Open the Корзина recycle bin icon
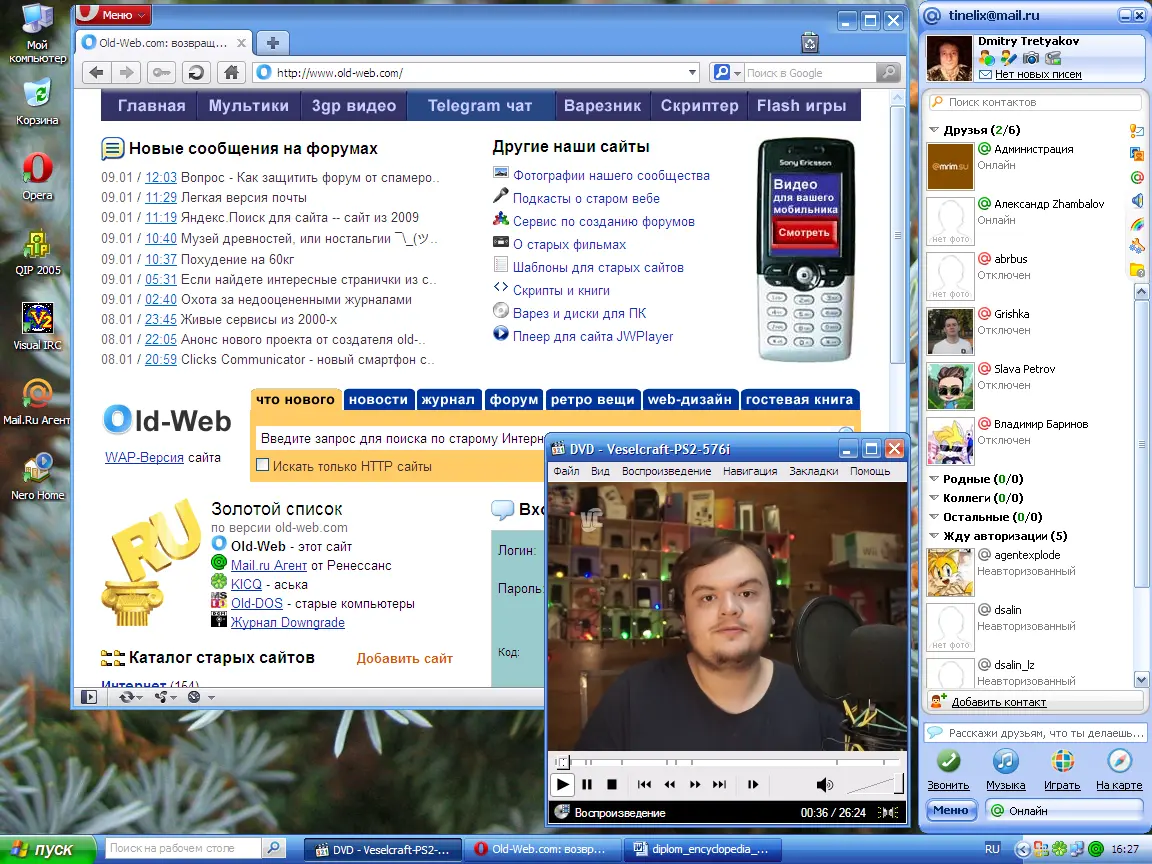This screenshot has height=864, width=1152. (x=37, y=103)
